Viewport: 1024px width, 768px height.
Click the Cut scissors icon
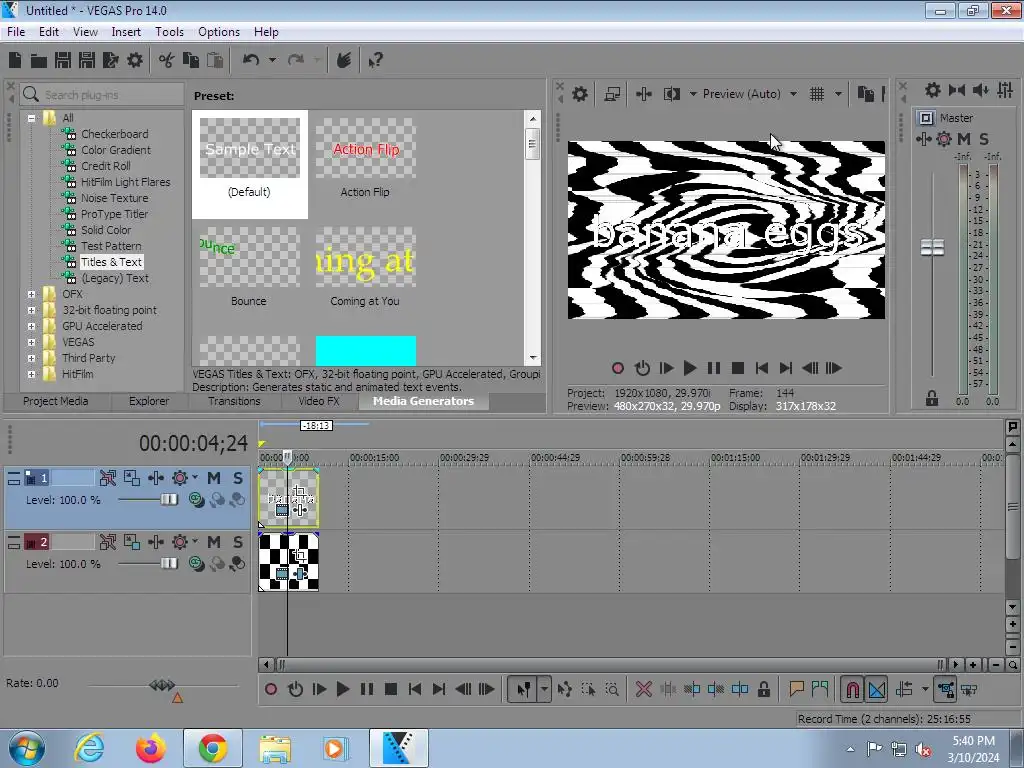click(167, 60)
